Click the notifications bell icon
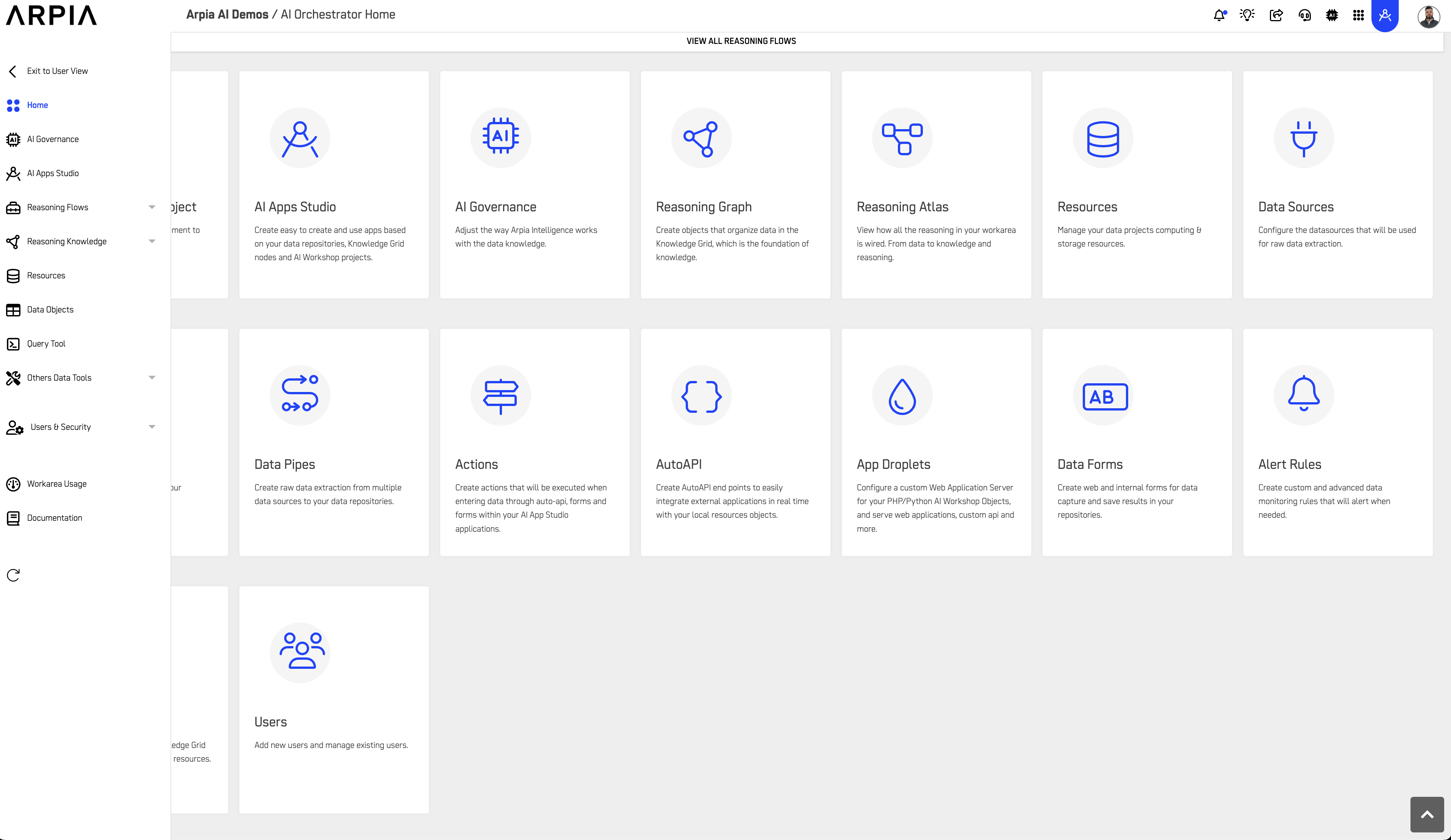Screen dimensions: 1451x840 coord(1219,16)
